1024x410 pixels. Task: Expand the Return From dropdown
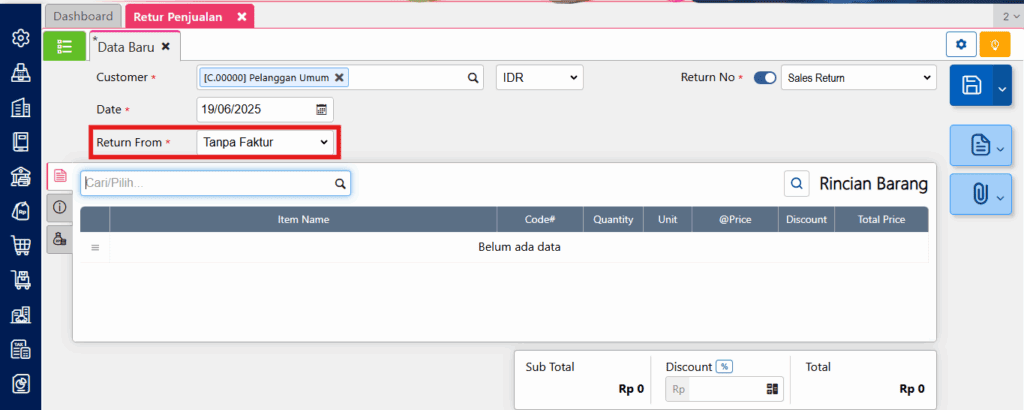[x=265, y=143]
